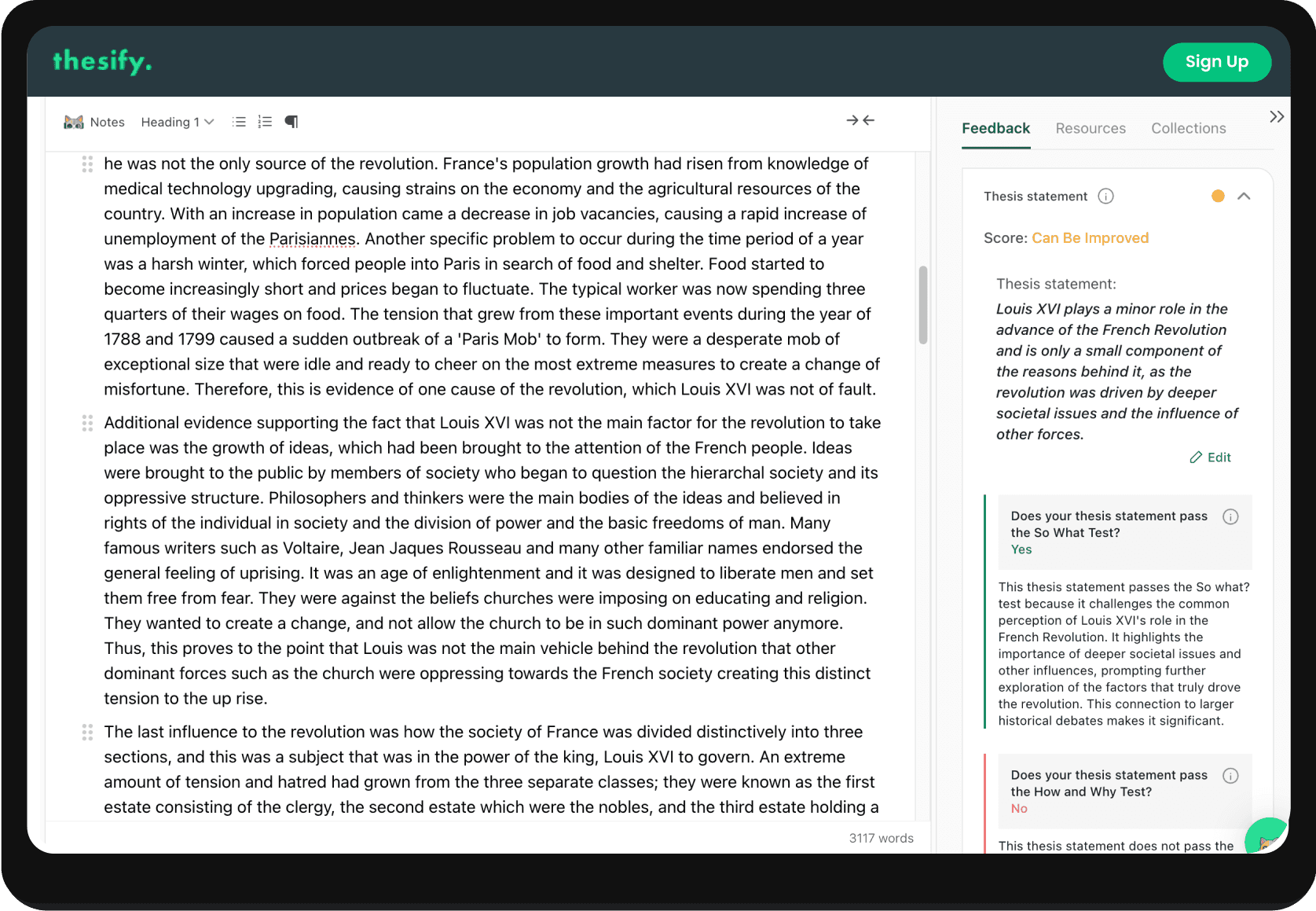
Task: Click the info icon beside Thesis statement
Action: pyautogui.click(x=1105, y=197)
